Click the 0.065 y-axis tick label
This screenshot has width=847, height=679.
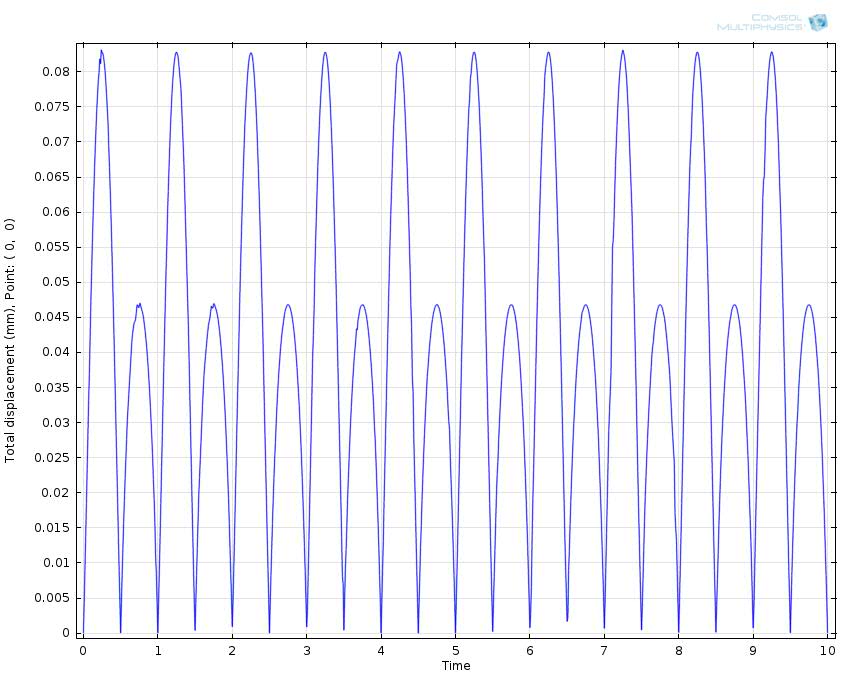[52, 177]
